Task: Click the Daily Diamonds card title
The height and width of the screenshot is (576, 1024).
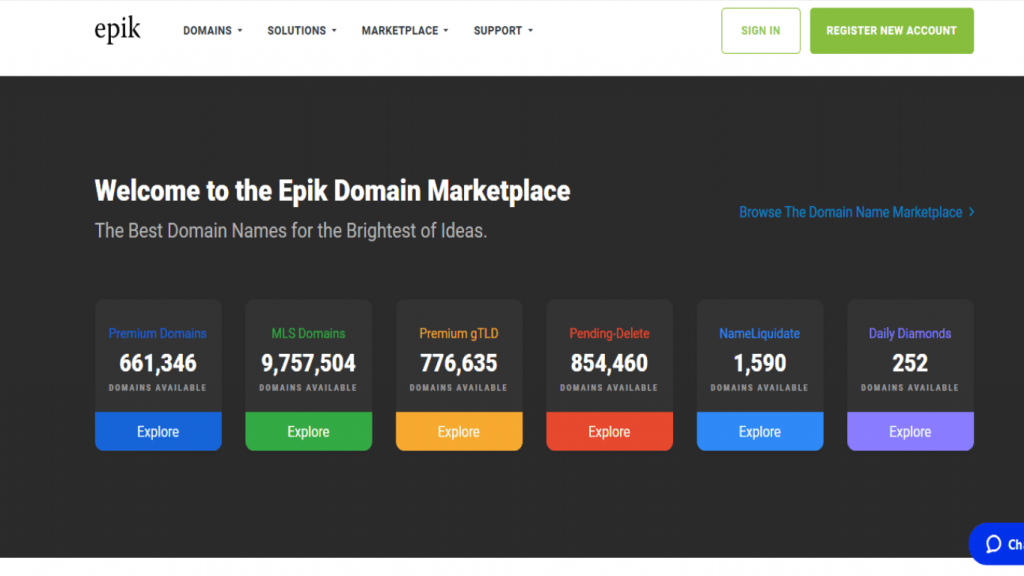Action: click(910, 334)
